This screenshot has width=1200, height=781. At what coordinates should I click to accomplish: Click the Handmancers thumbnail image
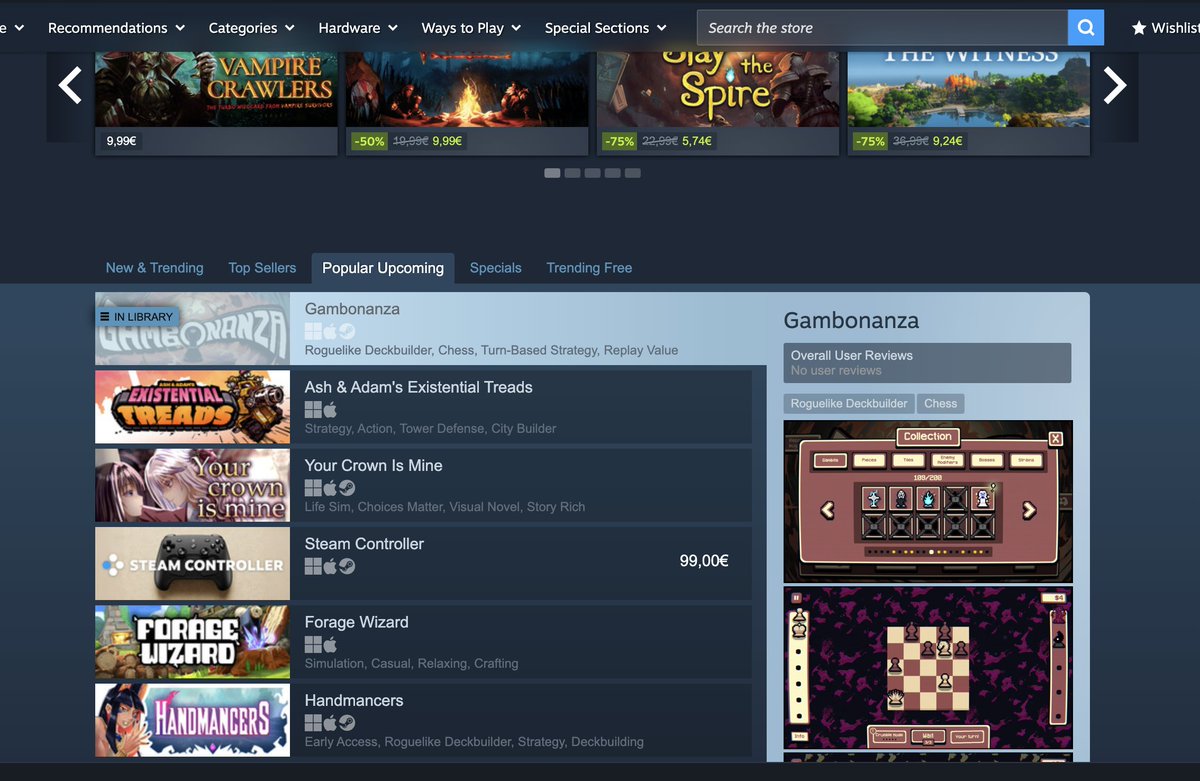(192, 720)
